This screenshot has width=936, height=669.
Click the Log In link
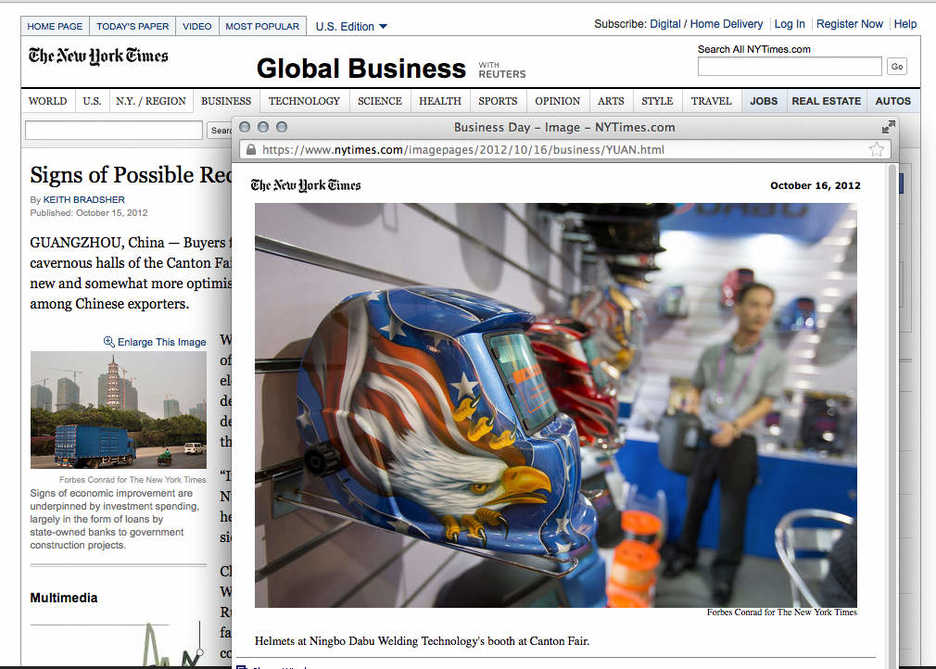pyautogui.click(x=789, y=24)
